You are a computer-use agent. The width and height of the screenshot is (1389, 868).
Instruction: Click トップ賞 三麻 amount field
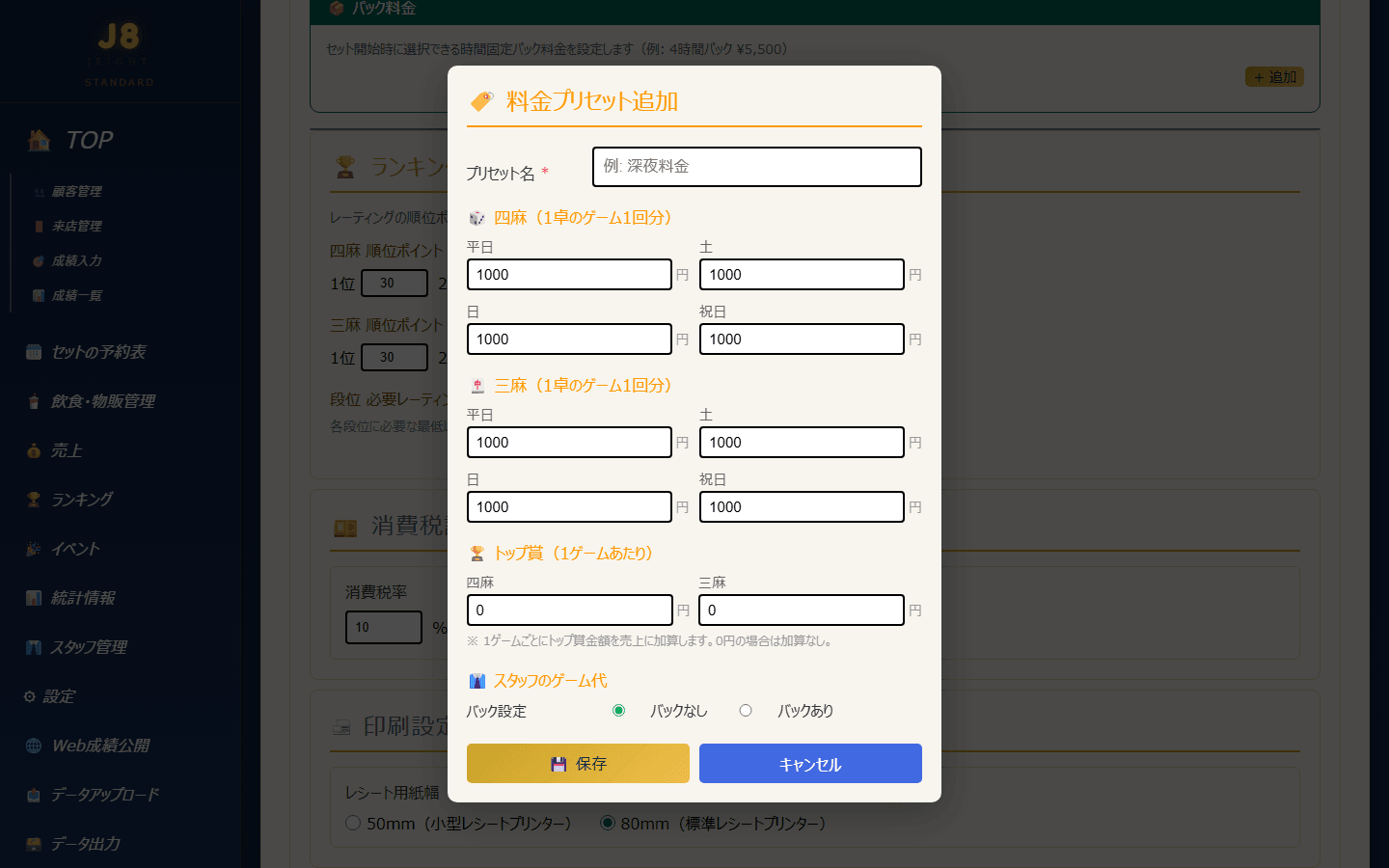coord(802,610)
